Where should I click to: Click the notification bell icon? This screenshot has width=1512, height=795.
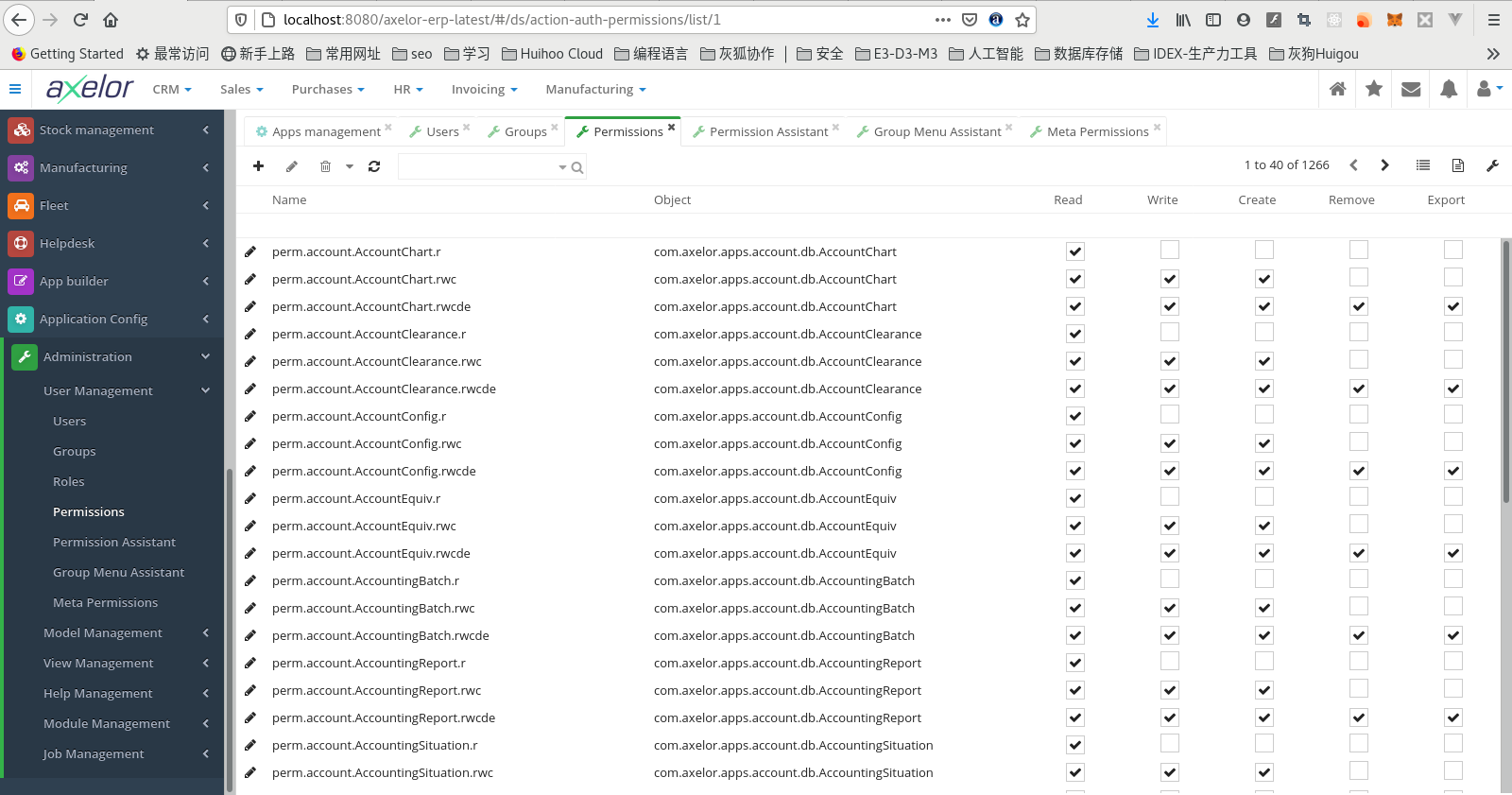click(1449, 89)
